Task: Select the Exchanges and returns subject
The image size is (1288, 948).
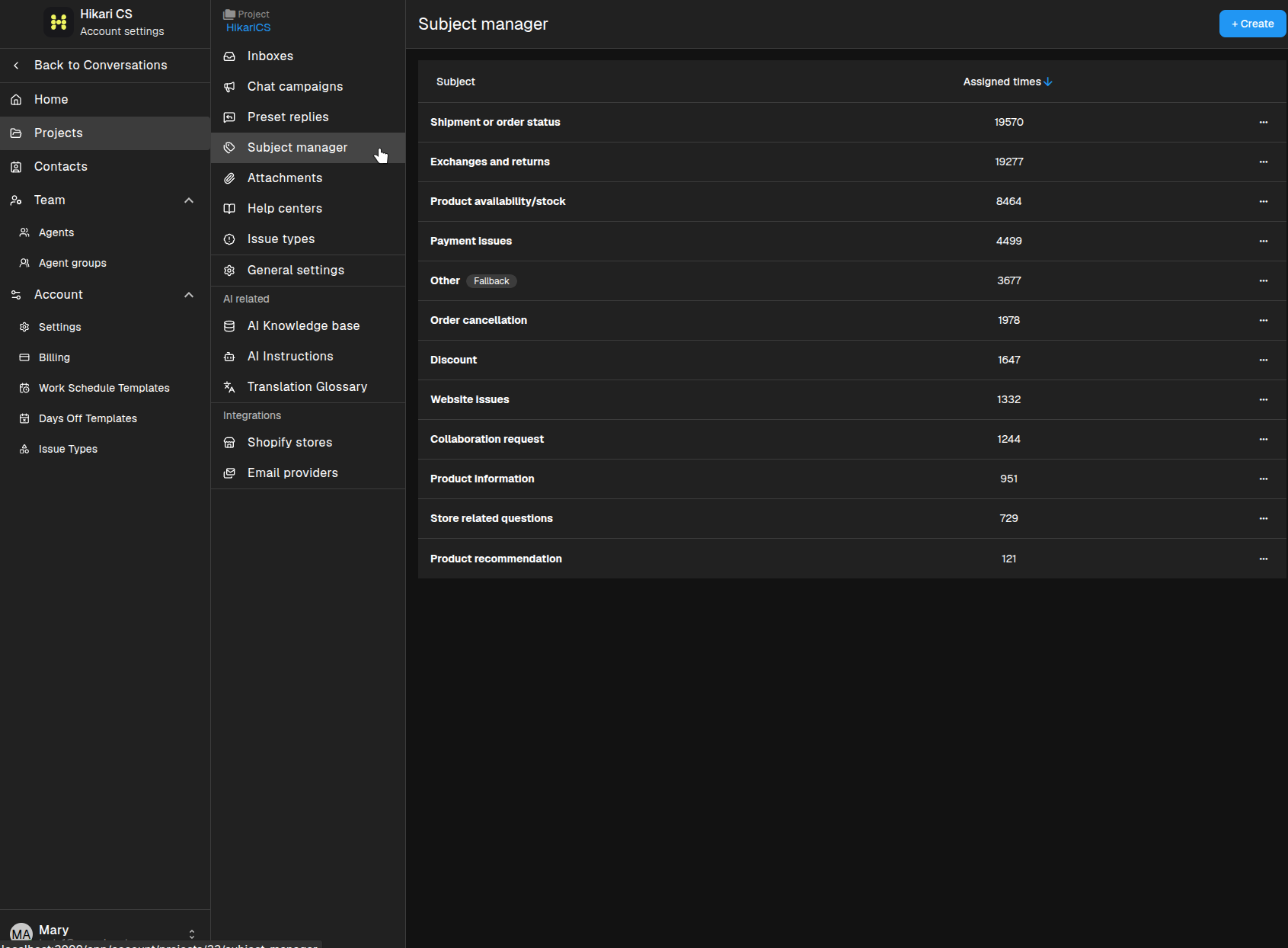Action: pos(490,162)
